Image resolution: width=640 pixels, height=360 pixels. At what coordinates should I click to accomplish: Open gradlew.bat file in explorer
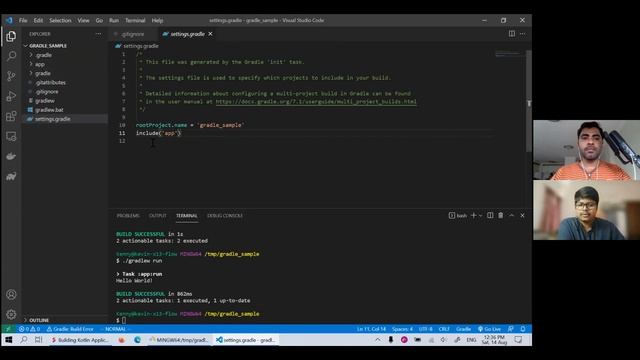pyautogui.click(x=49, y=110)
